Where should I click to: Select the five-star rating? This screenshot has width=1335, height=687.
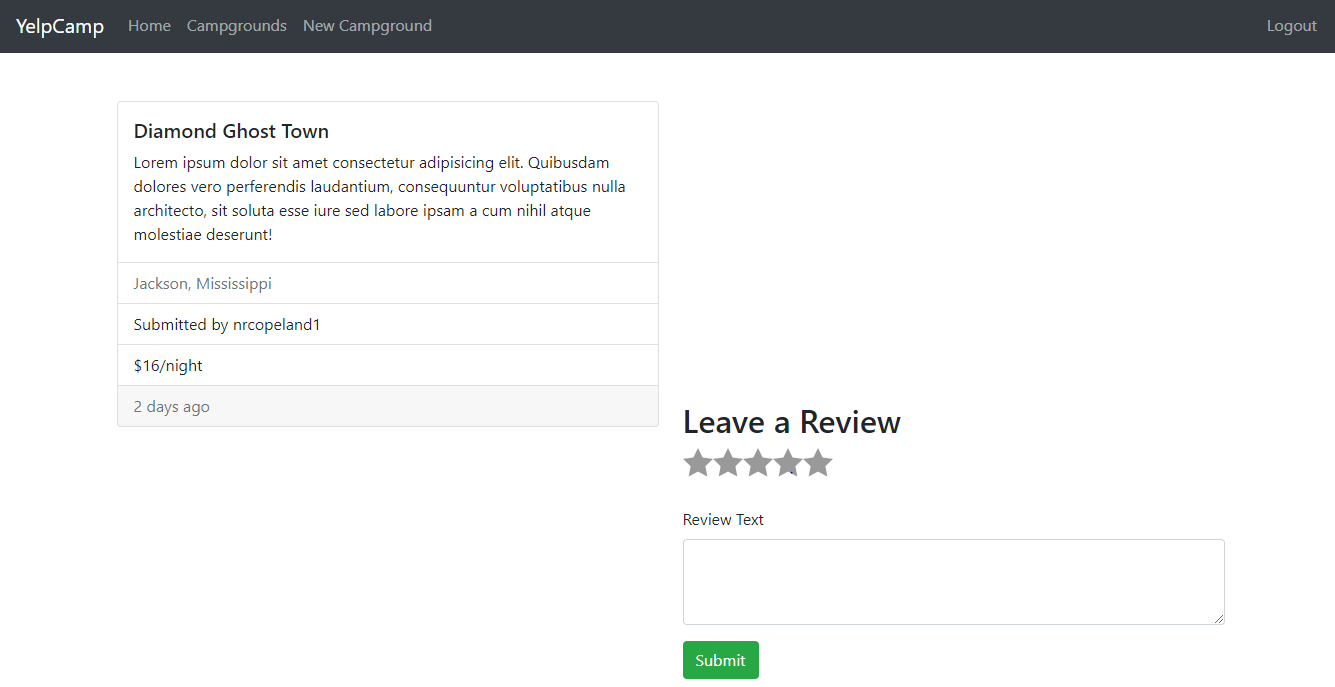pos(817,462)
